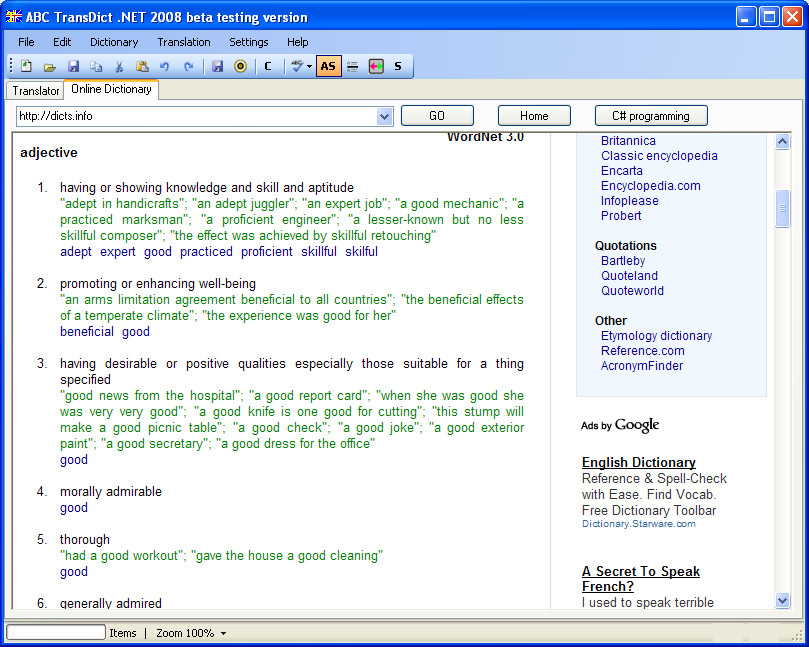The width and height of the screenshot is (809, 647).
Task: Click the toolbar drag grip handle
Action: pos(11,66)
